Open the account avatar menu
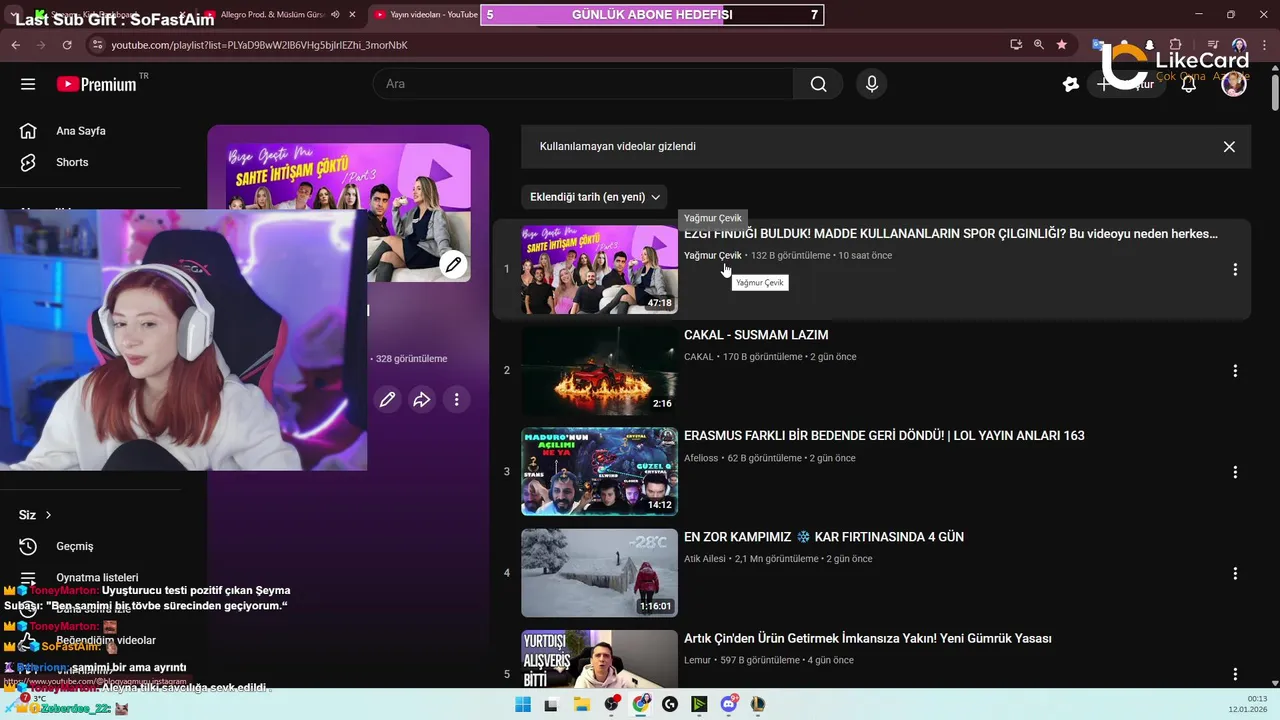Viewport: 1280px width, 720px height. tap(1234, 84)
